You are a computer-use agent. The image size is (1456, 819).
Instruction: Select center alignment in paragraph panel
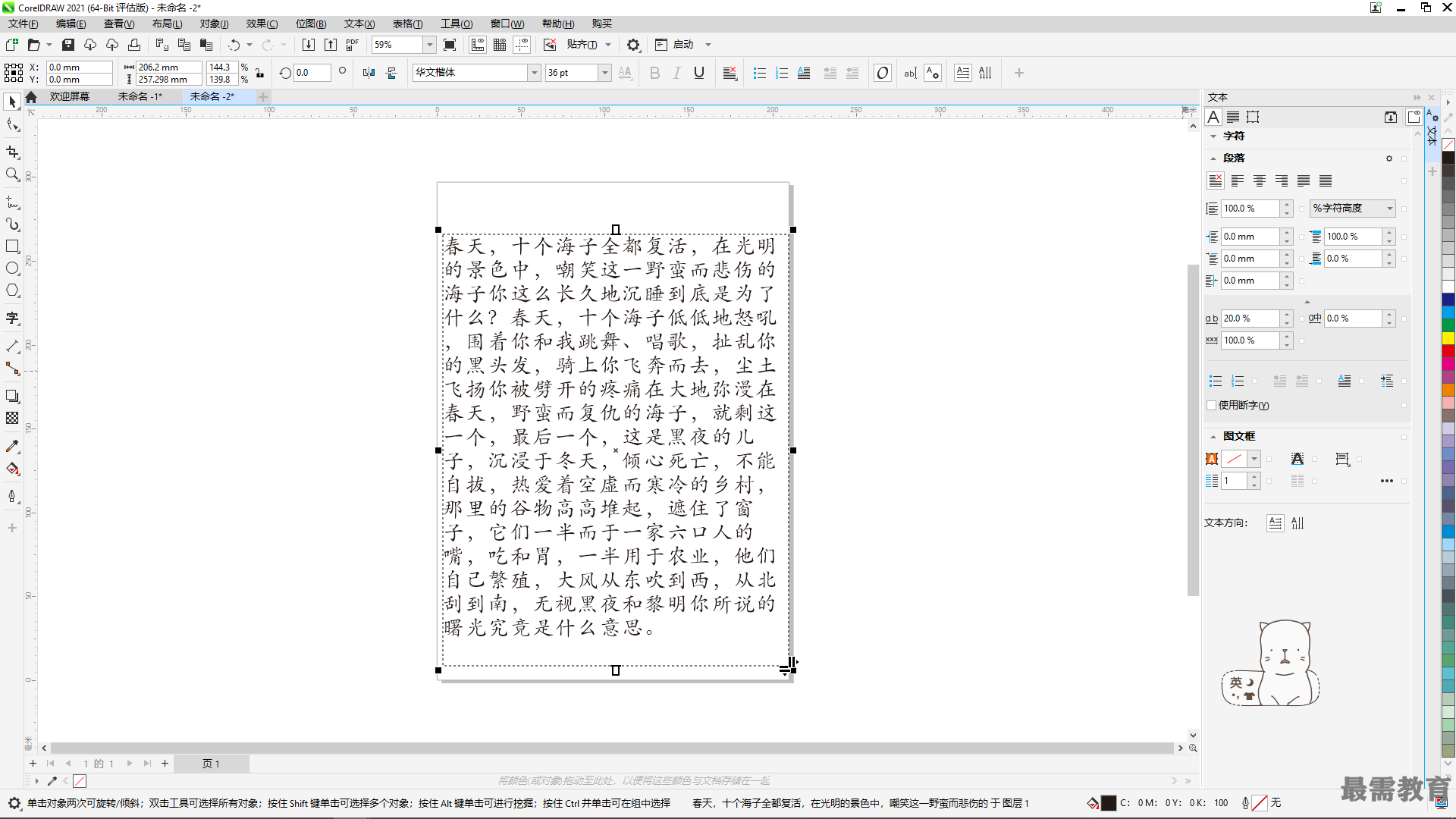click(x=1260, y=180)
